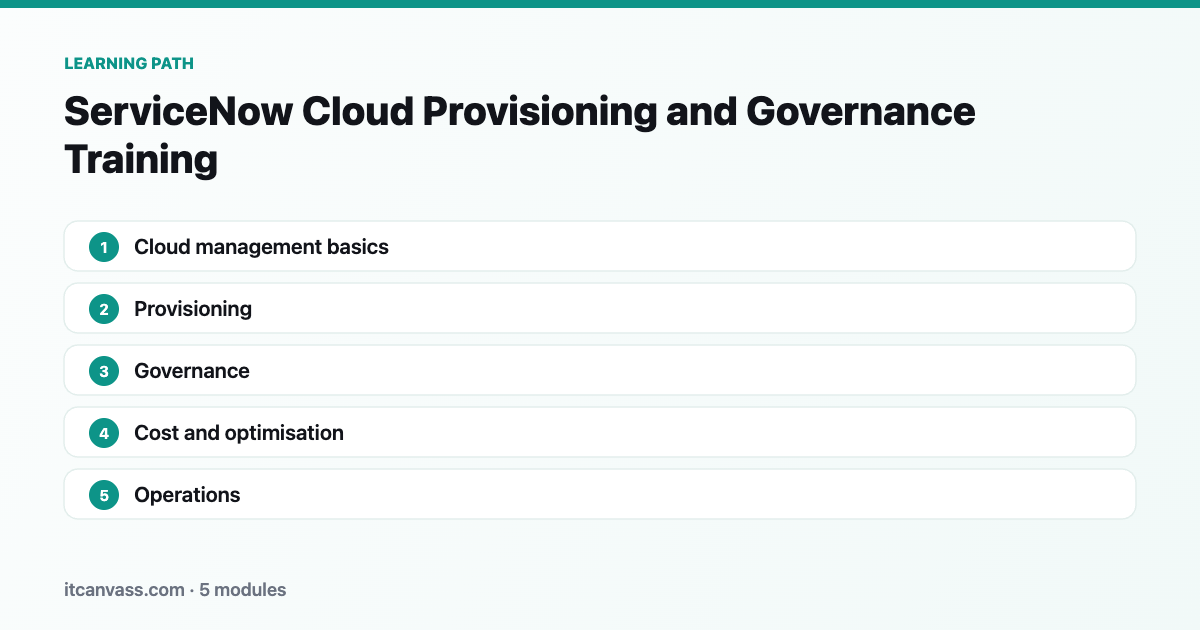The height and width of the screenshot is (630, 1200).
Task: Select the number 3 circle badge
Action: tap(104, 370)
